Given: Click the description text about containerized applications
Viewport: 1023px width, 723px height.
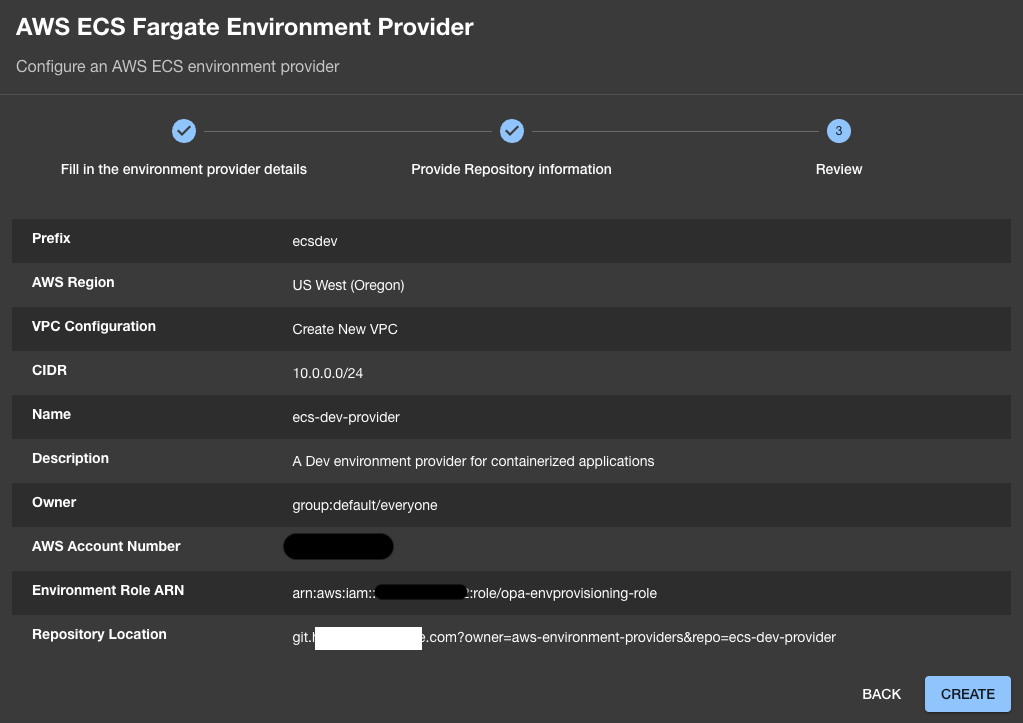Looking at the screenshot, I should tap(473, 461).
